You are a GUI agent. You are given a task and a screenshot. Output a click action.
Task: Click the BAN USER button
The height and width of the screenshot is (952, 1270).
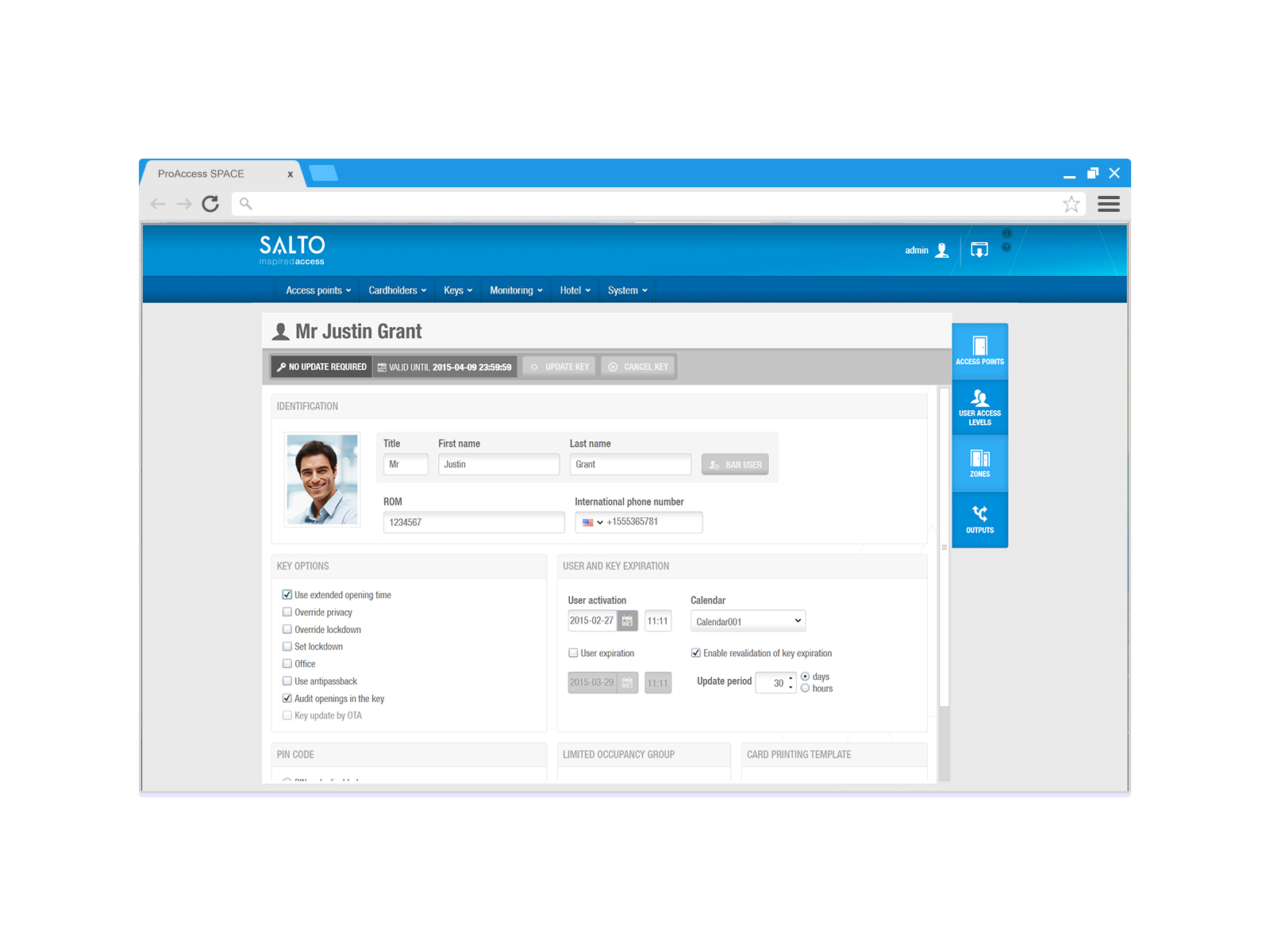[x=734, y=464]
